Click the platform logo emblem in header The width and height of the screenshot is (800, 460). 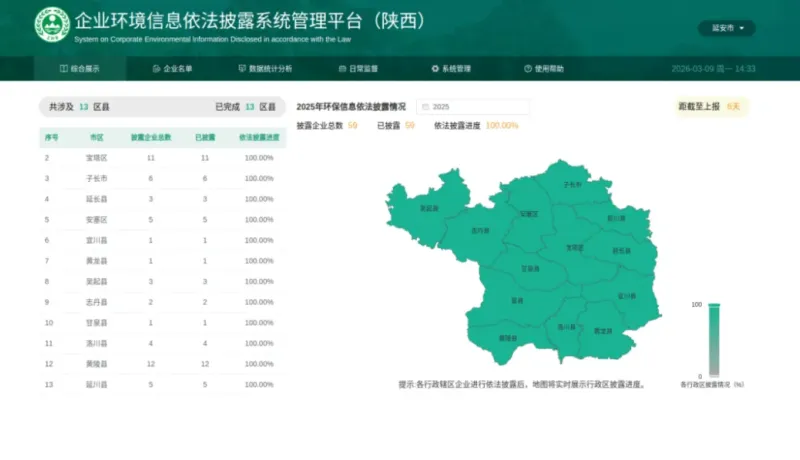click(x=52, y=25)
